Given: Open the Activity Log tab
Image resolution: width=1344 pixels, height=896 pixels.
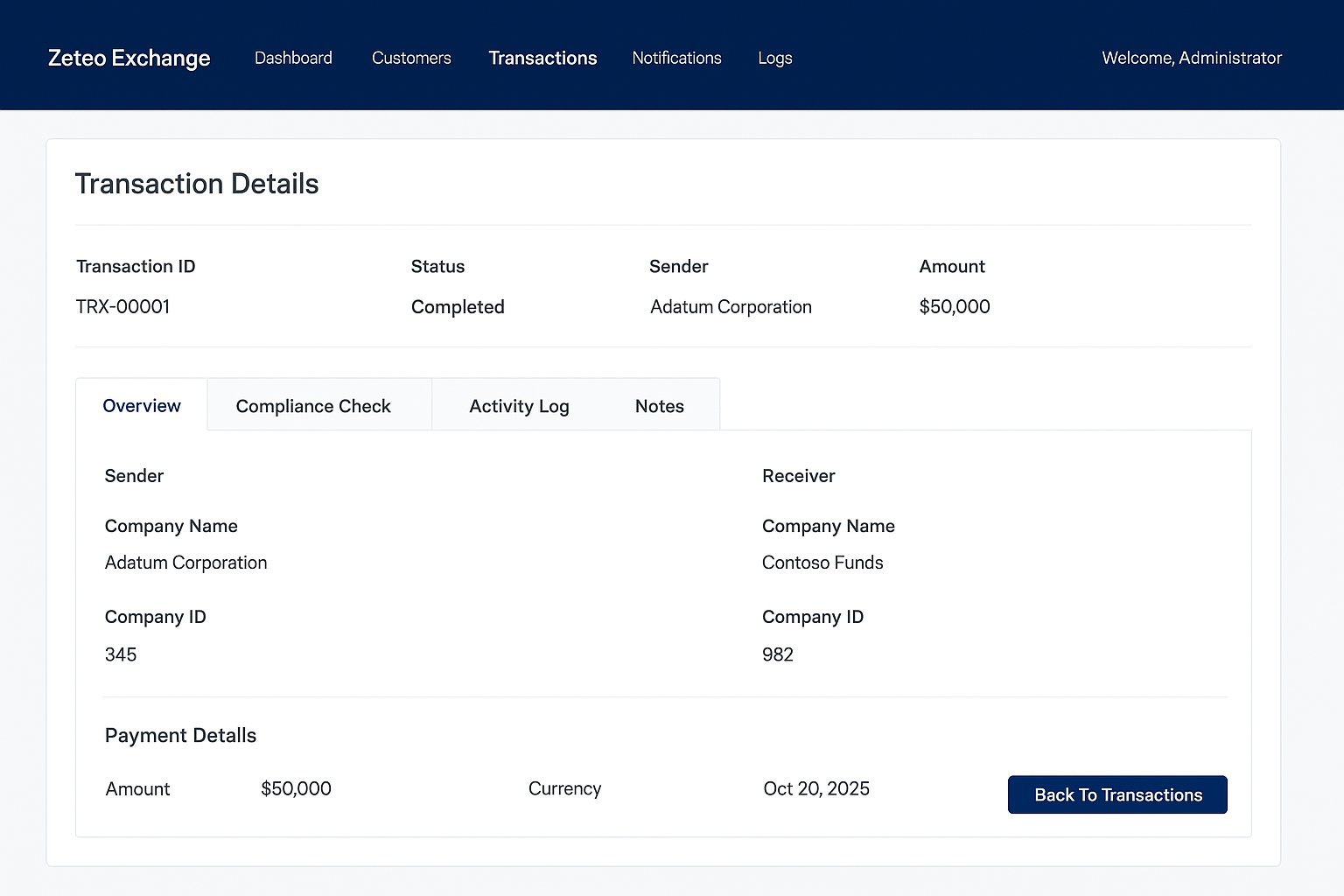Looking at the screenshot, I should pos(519,406).
